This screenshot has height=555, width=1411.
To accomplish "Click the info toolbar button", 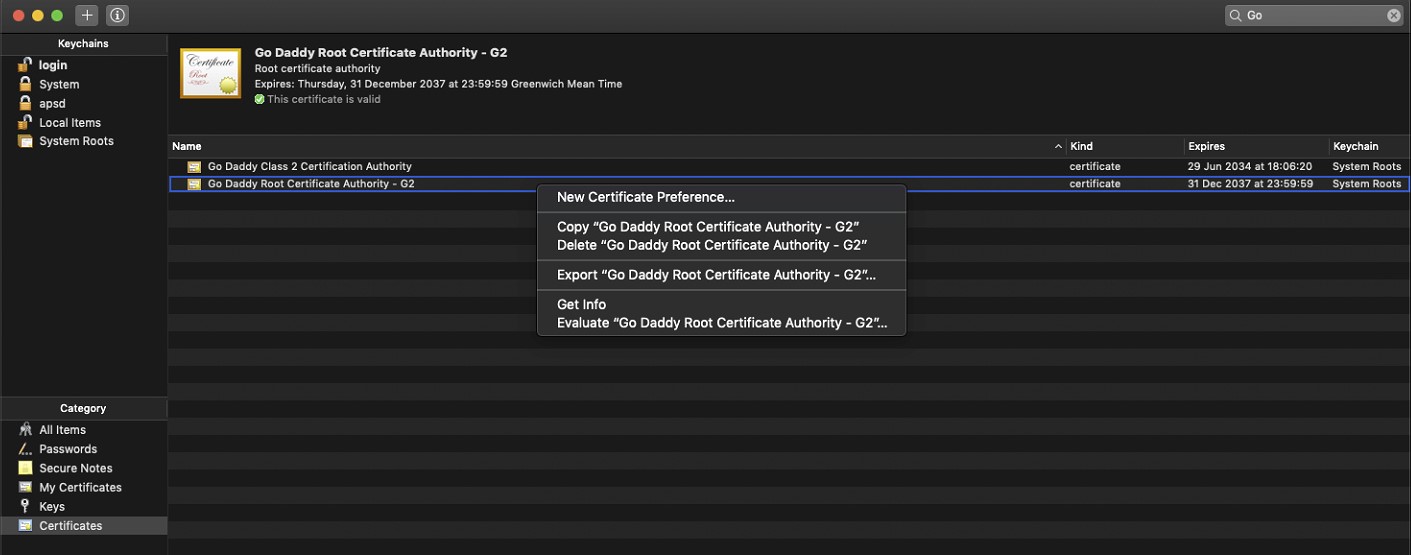I will tap(117, 16).
